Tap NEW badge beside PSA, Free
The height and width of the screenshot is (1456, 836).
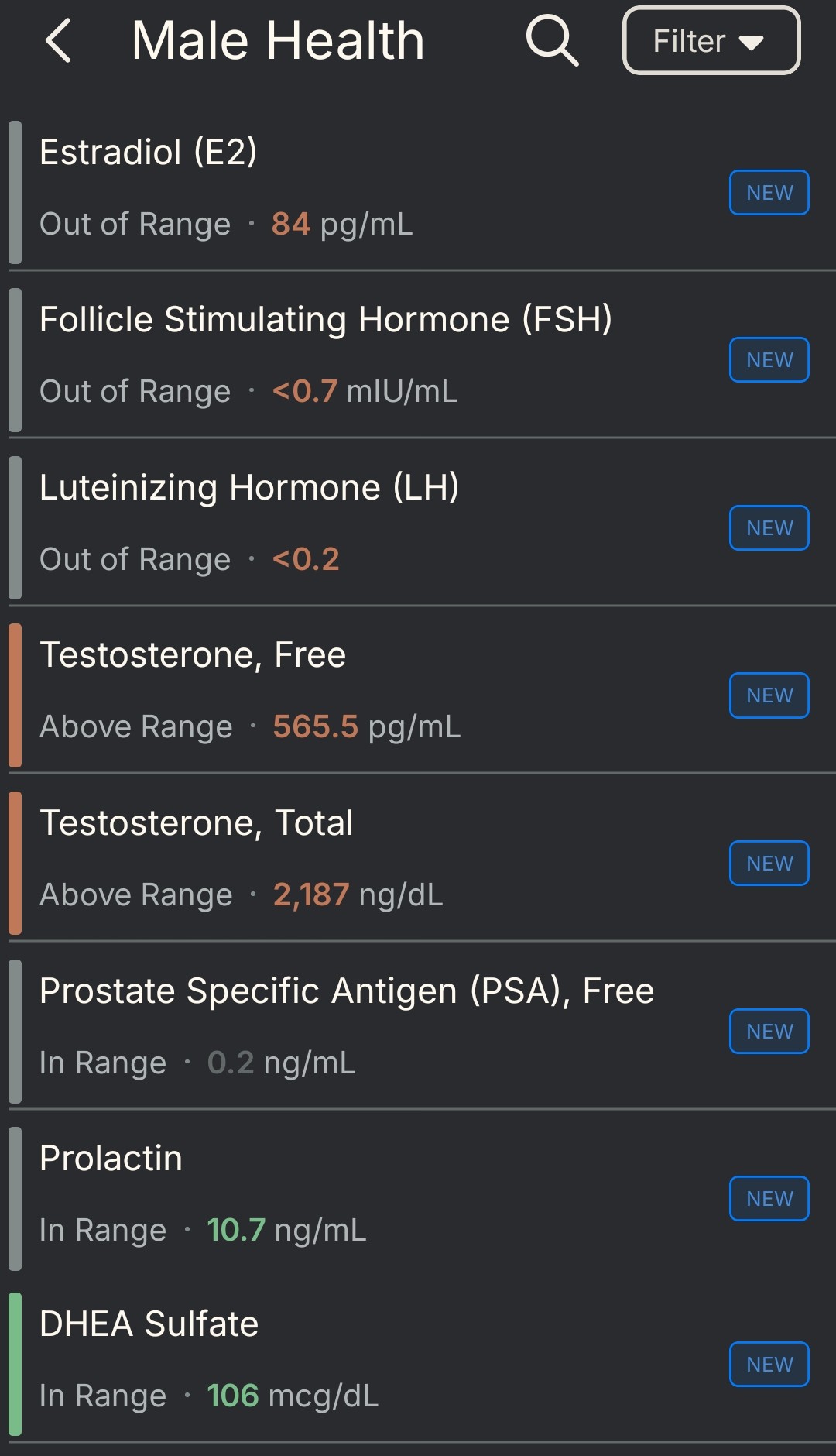769,1032
